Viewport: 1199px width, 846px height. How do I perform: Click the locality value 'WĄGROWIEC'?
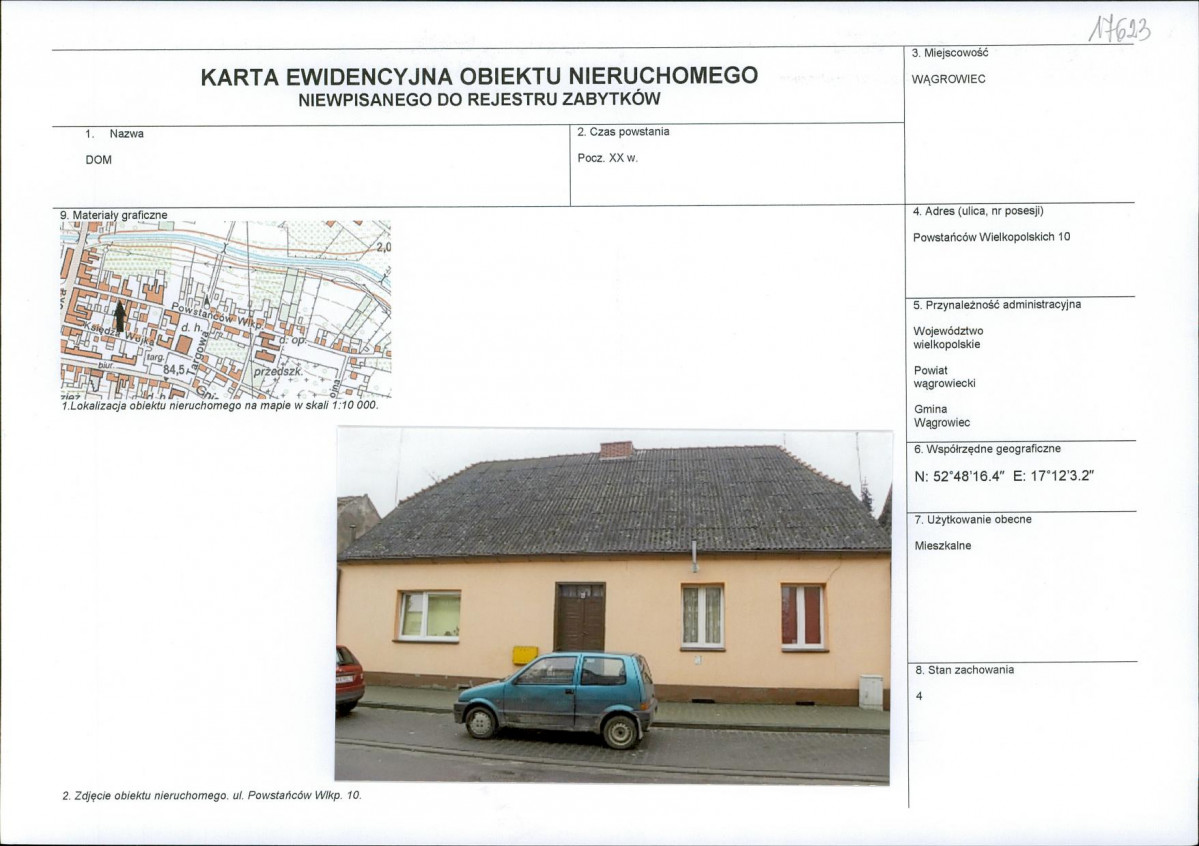point(948,80)
